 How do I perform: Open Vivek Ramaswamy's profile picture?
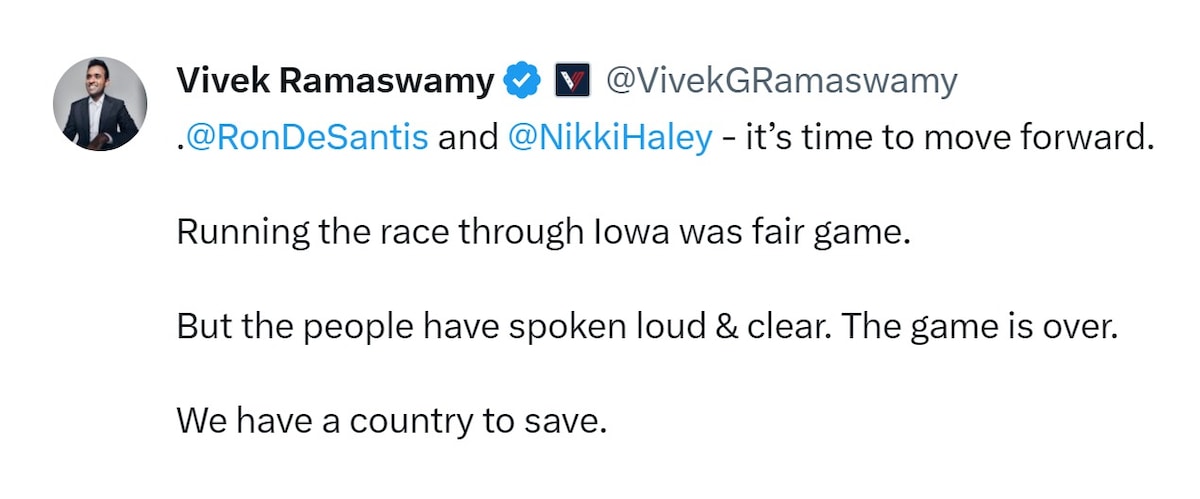coord(100,102)
